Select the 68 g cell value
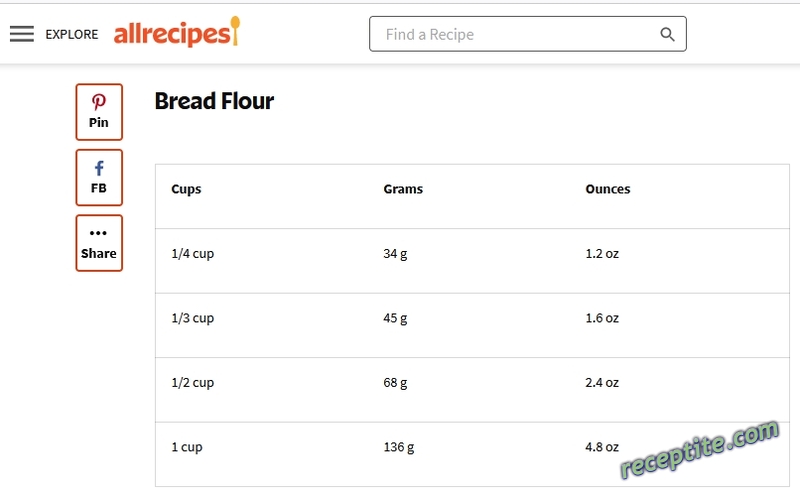 395,383
